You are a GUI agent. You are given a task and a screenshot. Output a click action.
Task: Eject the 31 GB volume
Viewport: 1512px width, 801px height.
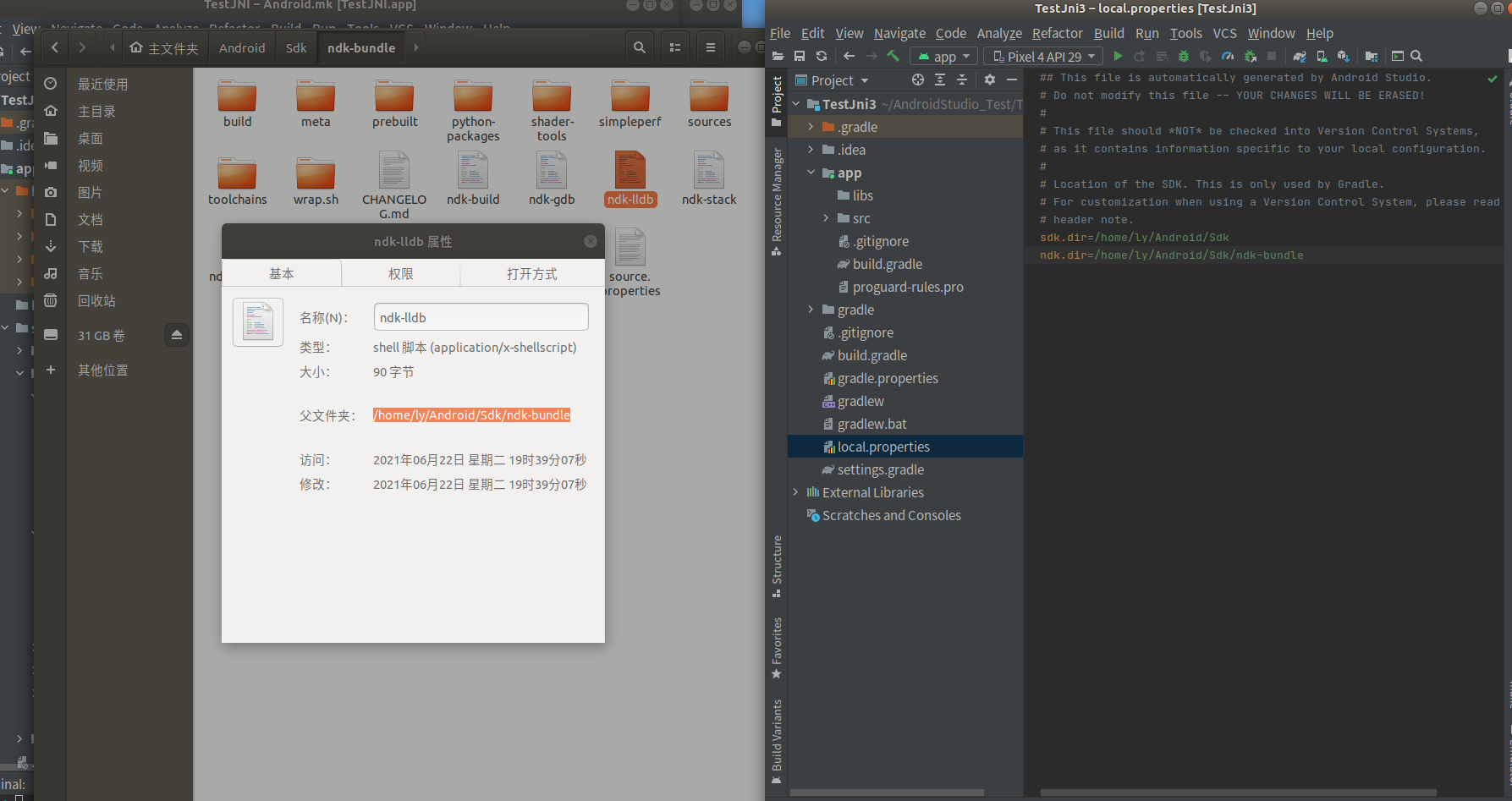click(x=176, y=335)
